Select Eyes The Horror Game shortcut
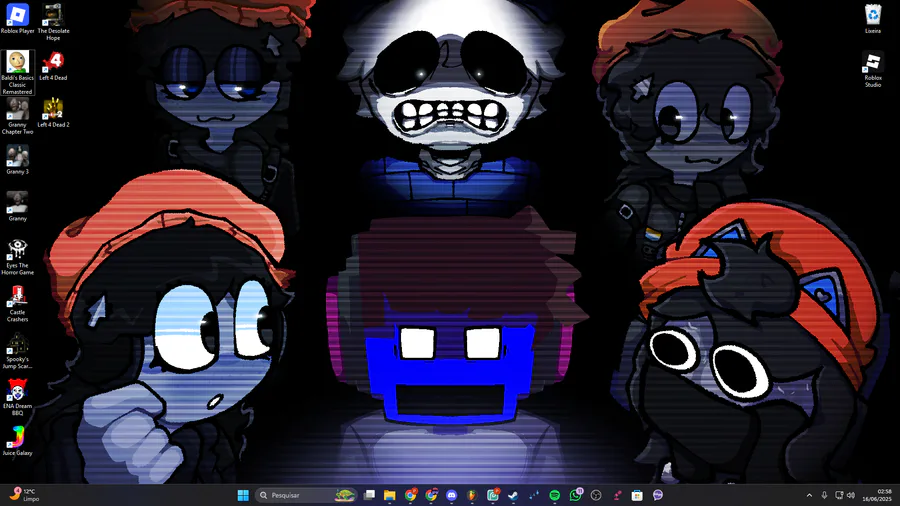Screen dimensions: 900x506 [17, 257]
